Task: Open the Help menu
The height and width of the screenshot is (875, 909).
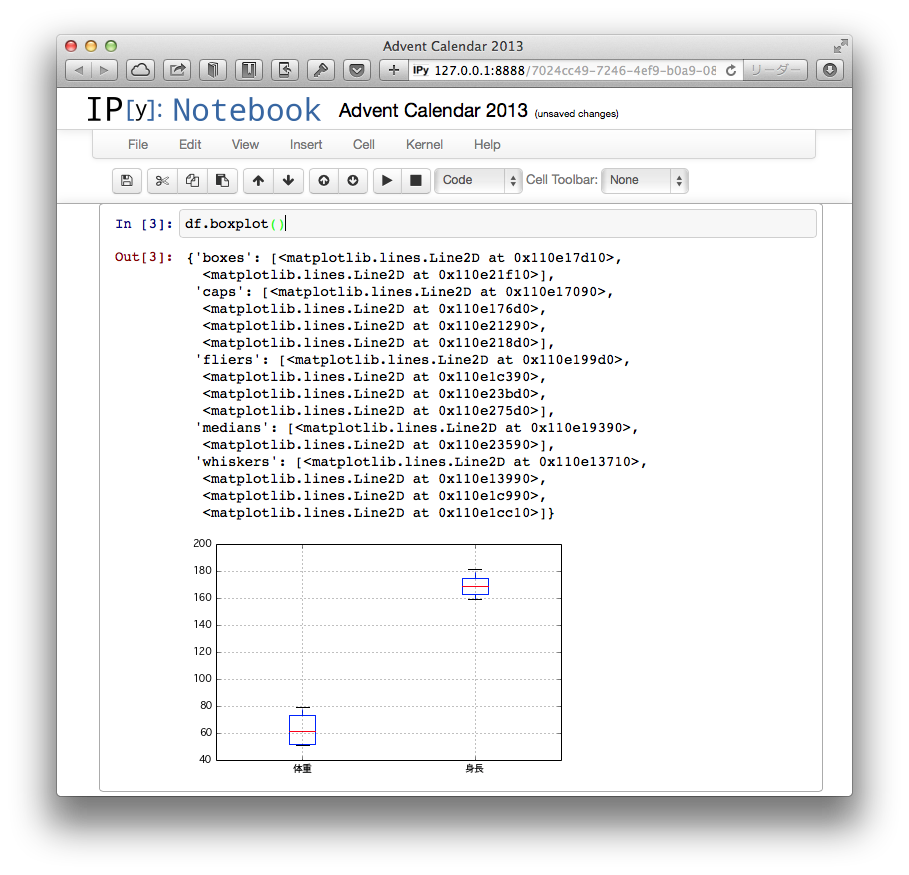Action: 487,144
